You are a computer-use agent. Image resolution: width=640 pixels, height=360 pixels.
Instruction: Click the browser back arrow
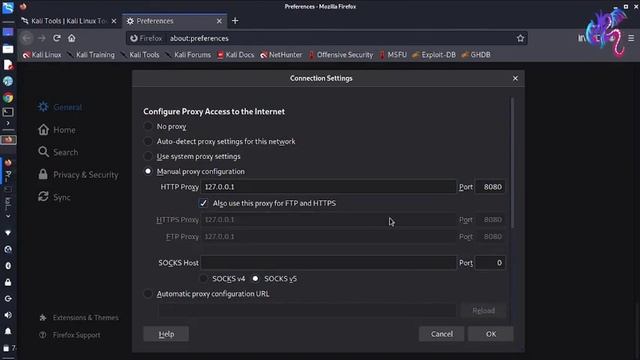click(27, 38)
